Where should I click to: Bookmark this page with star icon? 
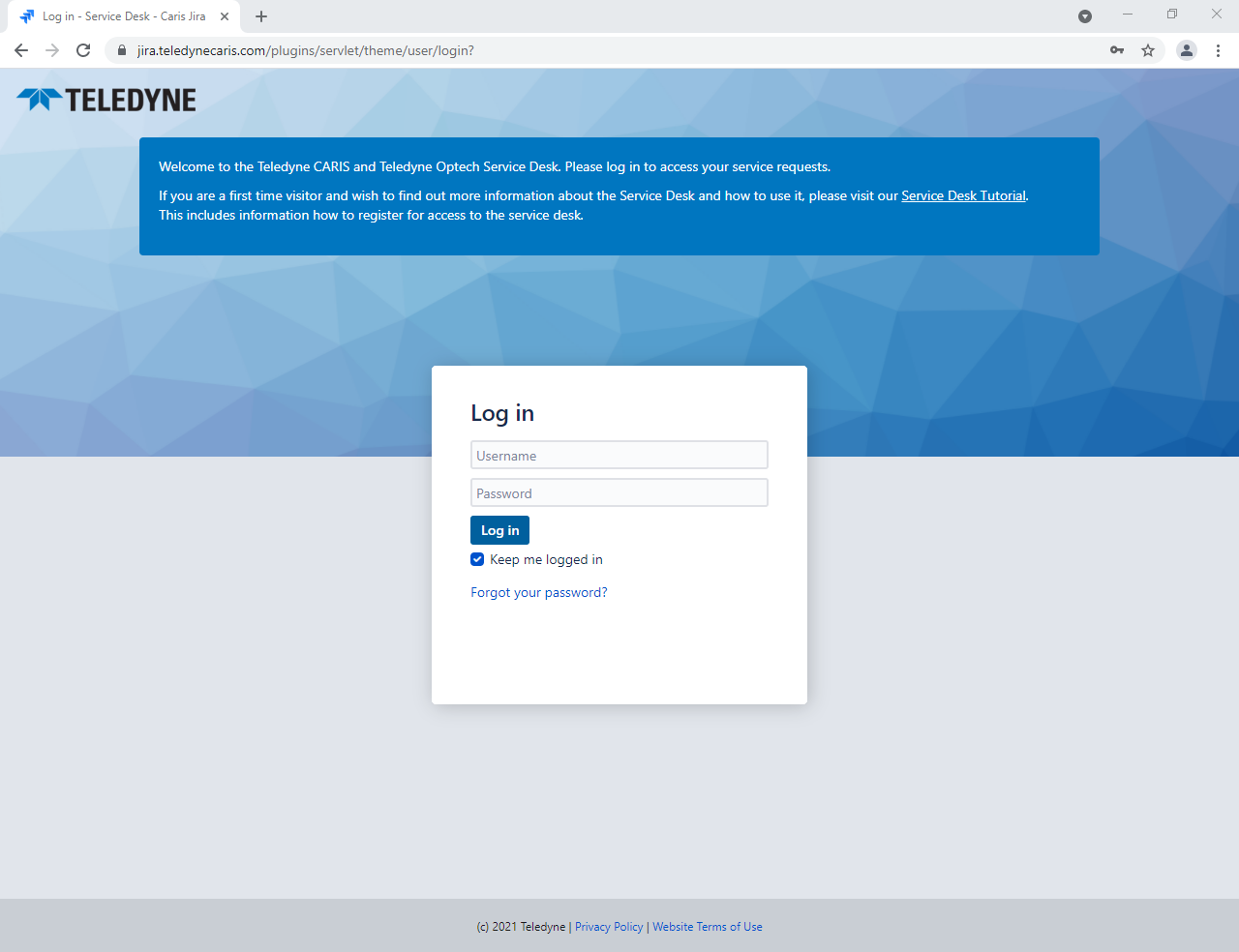1148,50
